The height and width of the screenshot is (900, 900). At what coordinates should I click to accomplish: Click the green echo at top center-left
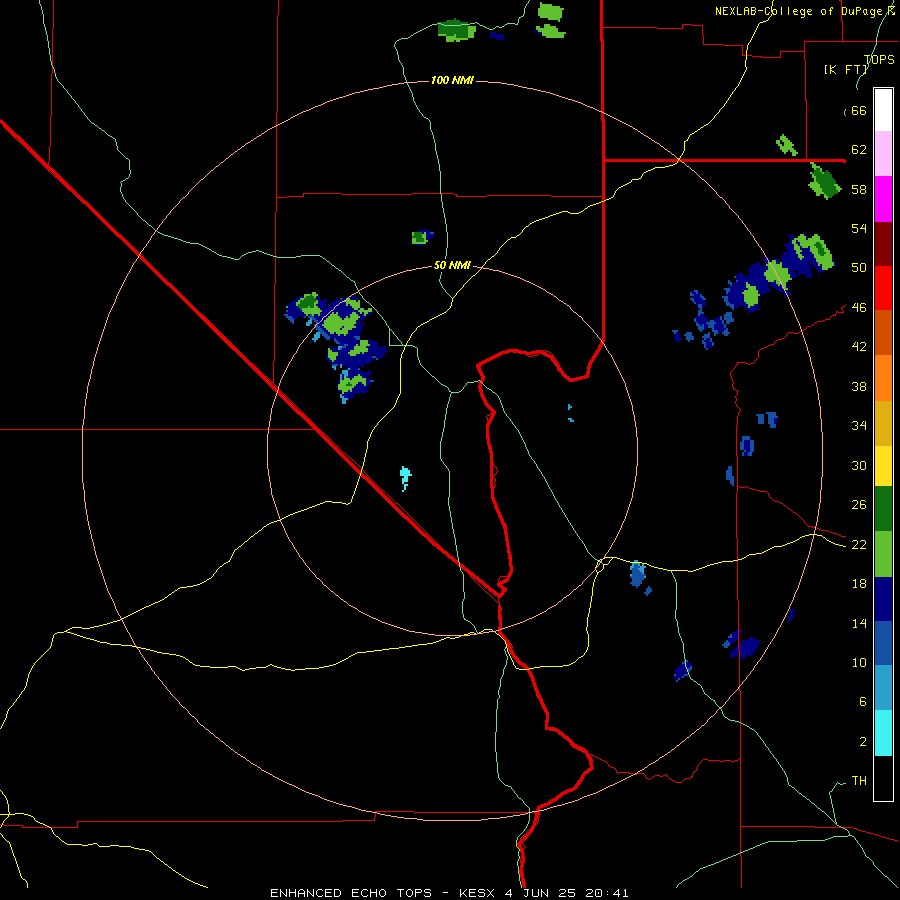[456, 30]
